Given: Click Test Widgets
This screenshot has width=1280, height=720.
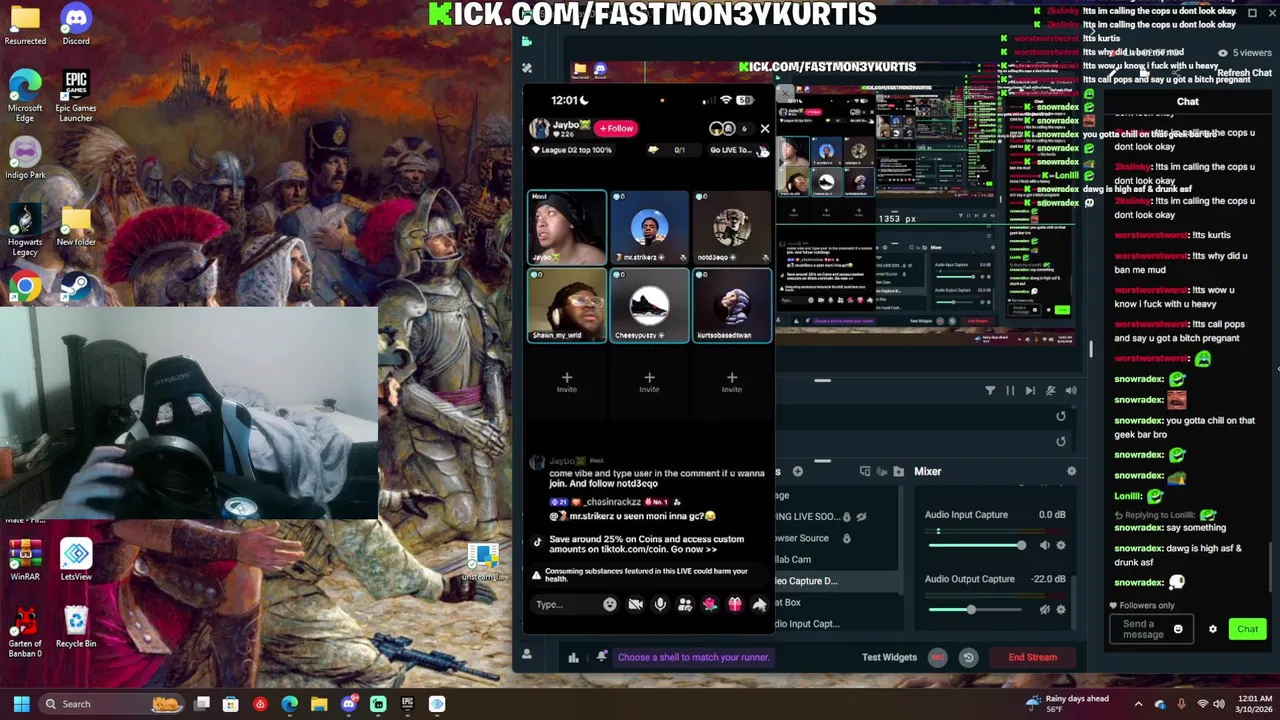Looking at the screenshot, I should [x=889, y=657].
